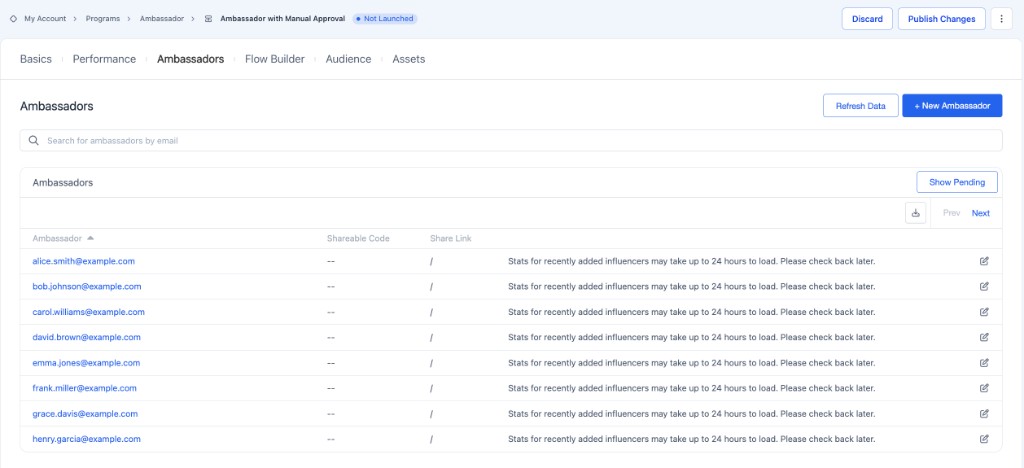Click the edit icon for bob.johnson@example.com
Image resolution: width=1024 pixels, height=468 pixels.
tap(984, 287)
